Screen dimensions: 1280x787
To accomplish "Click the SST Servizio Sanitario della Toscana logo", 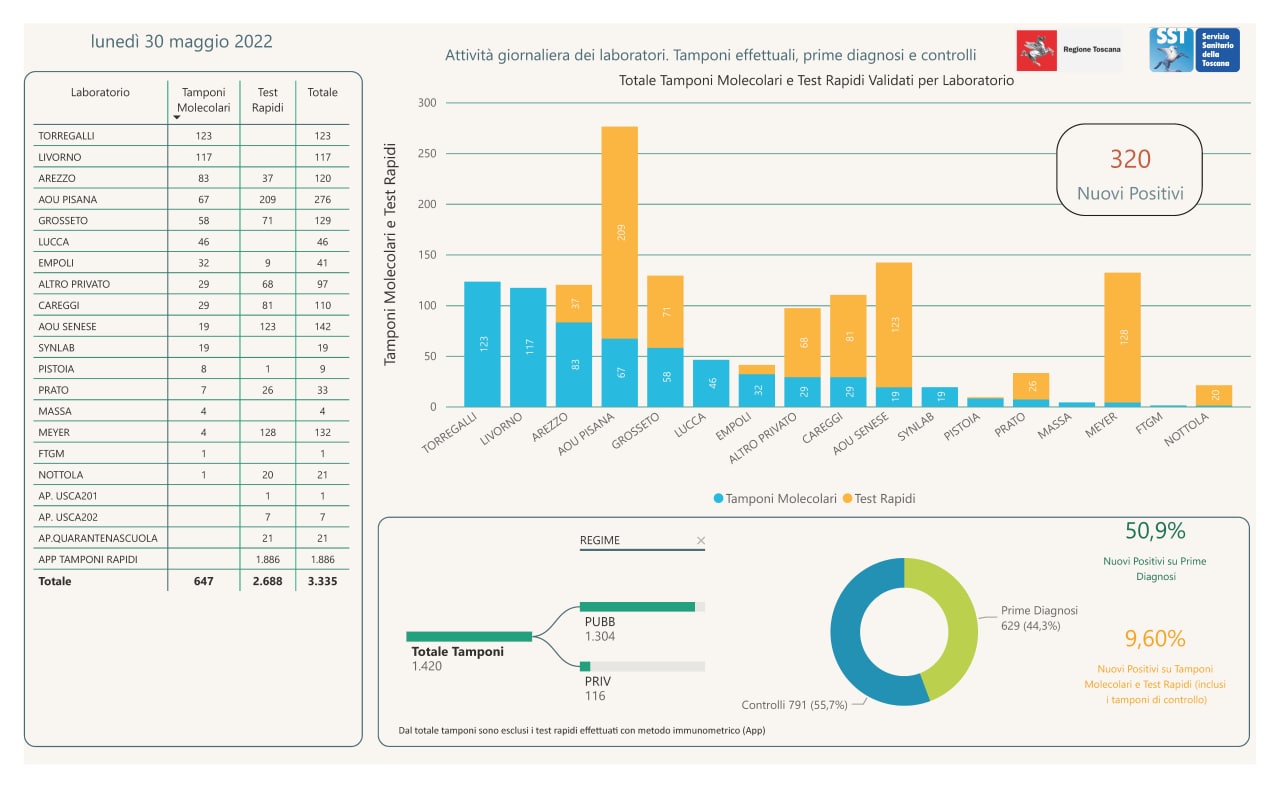I will pyautogui.click(x=1194, y=50).
